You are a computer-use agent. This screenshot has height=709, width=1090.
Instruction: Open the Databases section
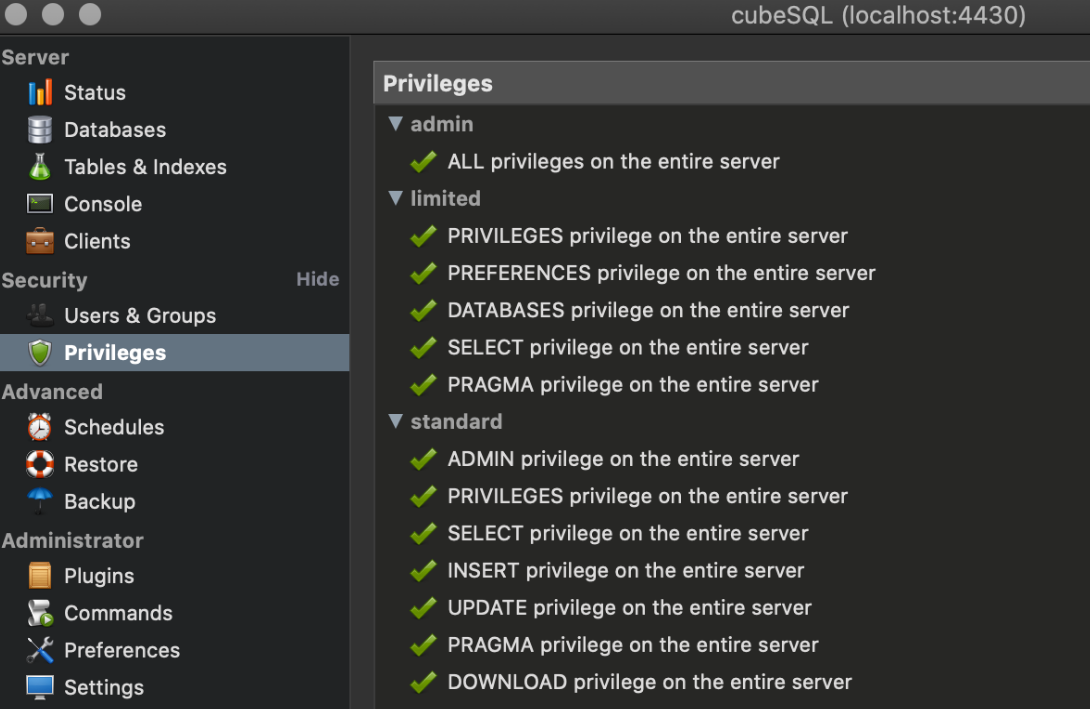tap(115, 130)
